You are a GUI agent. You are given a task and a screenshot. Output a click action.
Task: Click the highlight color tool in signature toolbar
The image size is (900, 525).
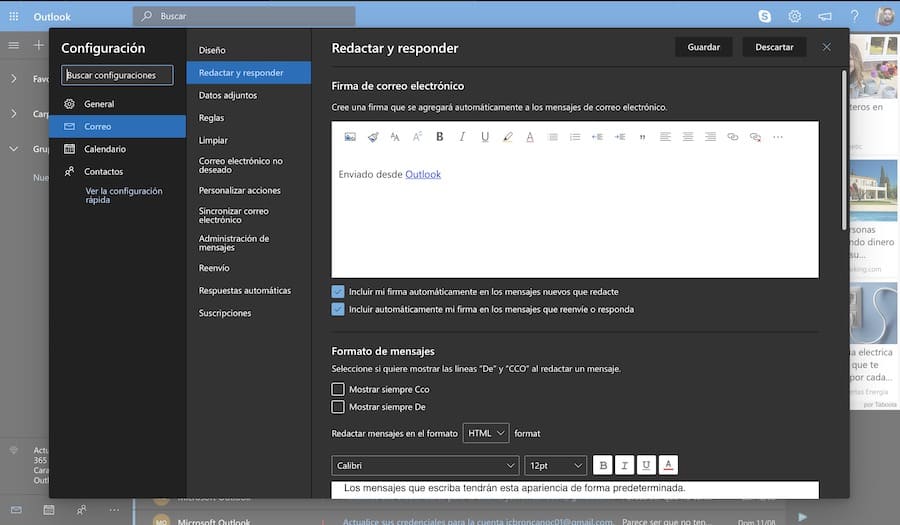(507, 137)
